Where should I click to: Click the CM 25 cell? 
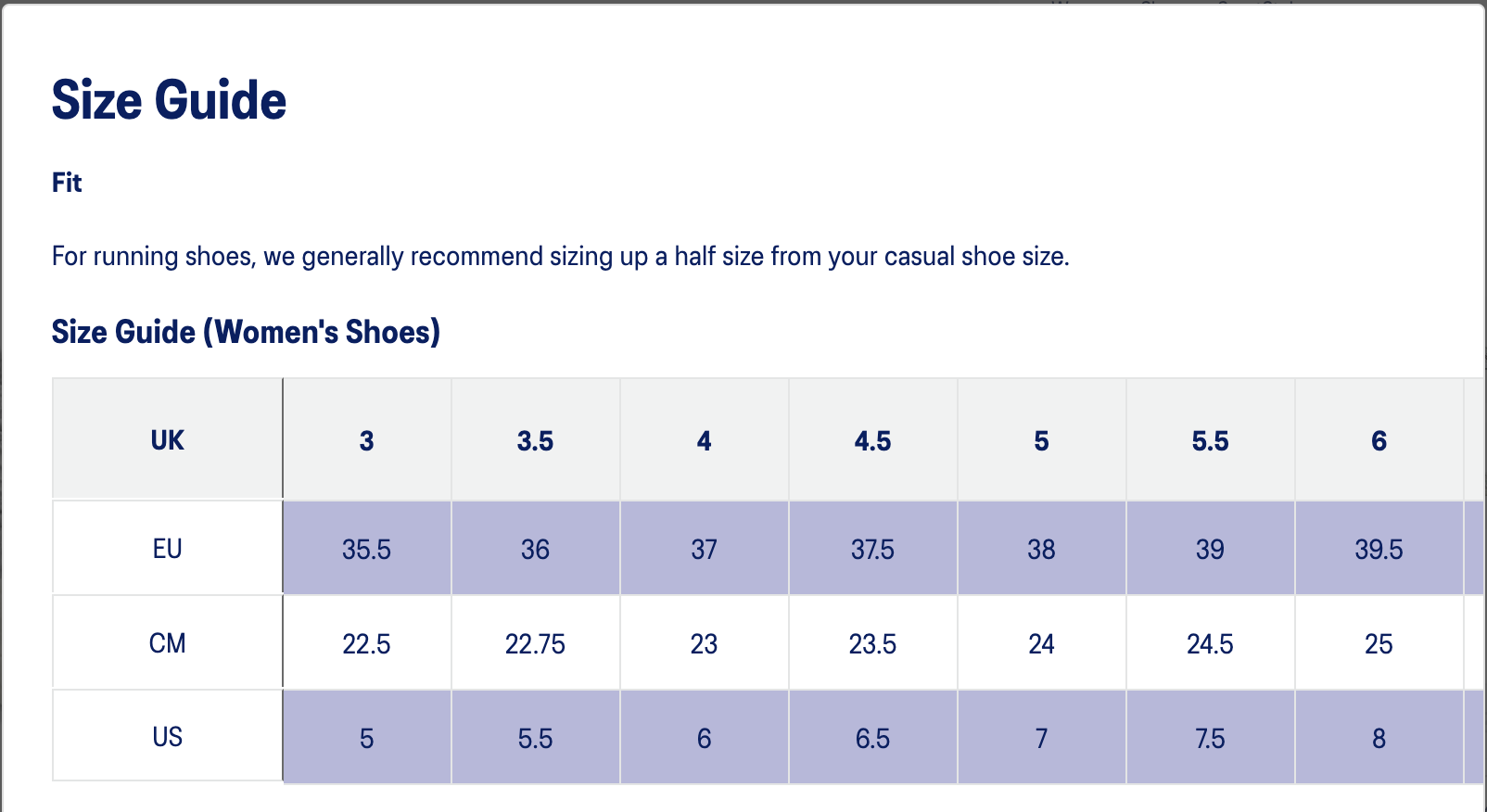tap(1379, 644)
